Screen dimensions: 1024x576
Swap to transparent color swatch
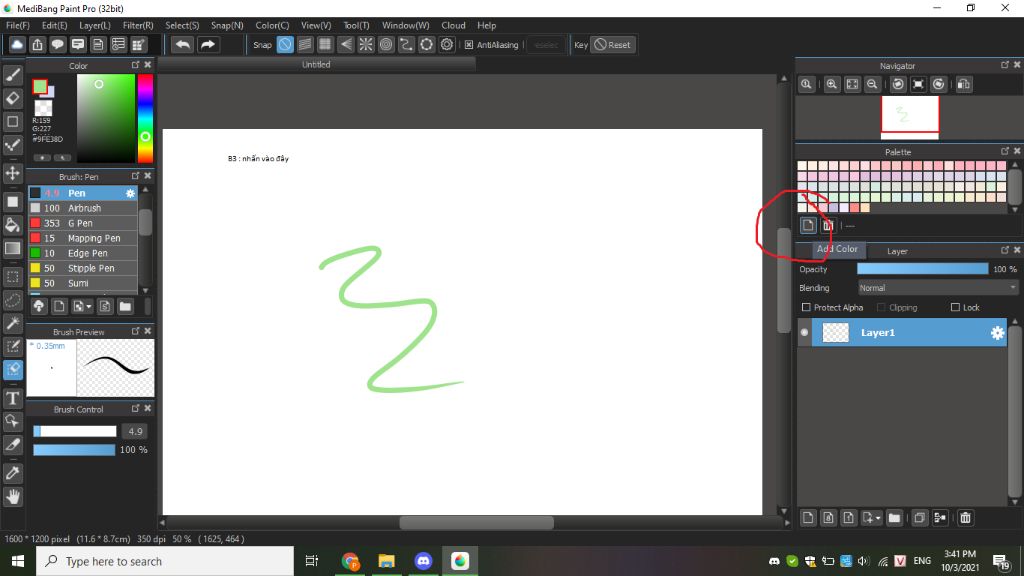pos(44,108)
